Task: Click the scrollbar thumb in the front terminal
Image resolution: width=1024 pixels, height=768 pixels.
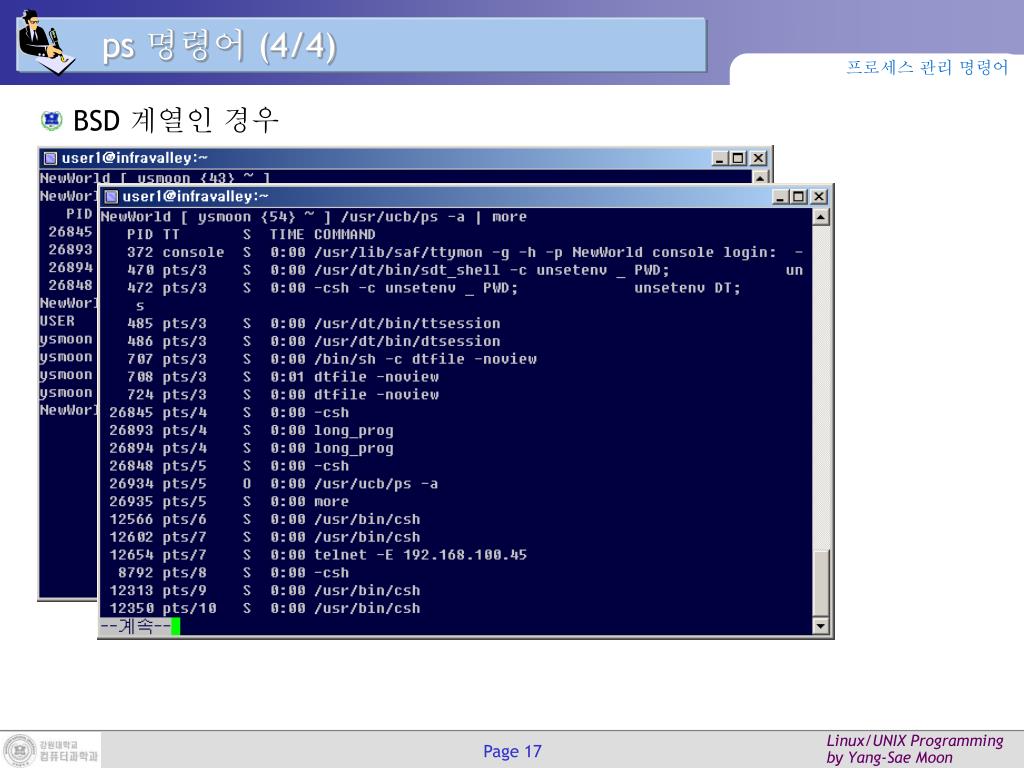Action: [821, 582]
